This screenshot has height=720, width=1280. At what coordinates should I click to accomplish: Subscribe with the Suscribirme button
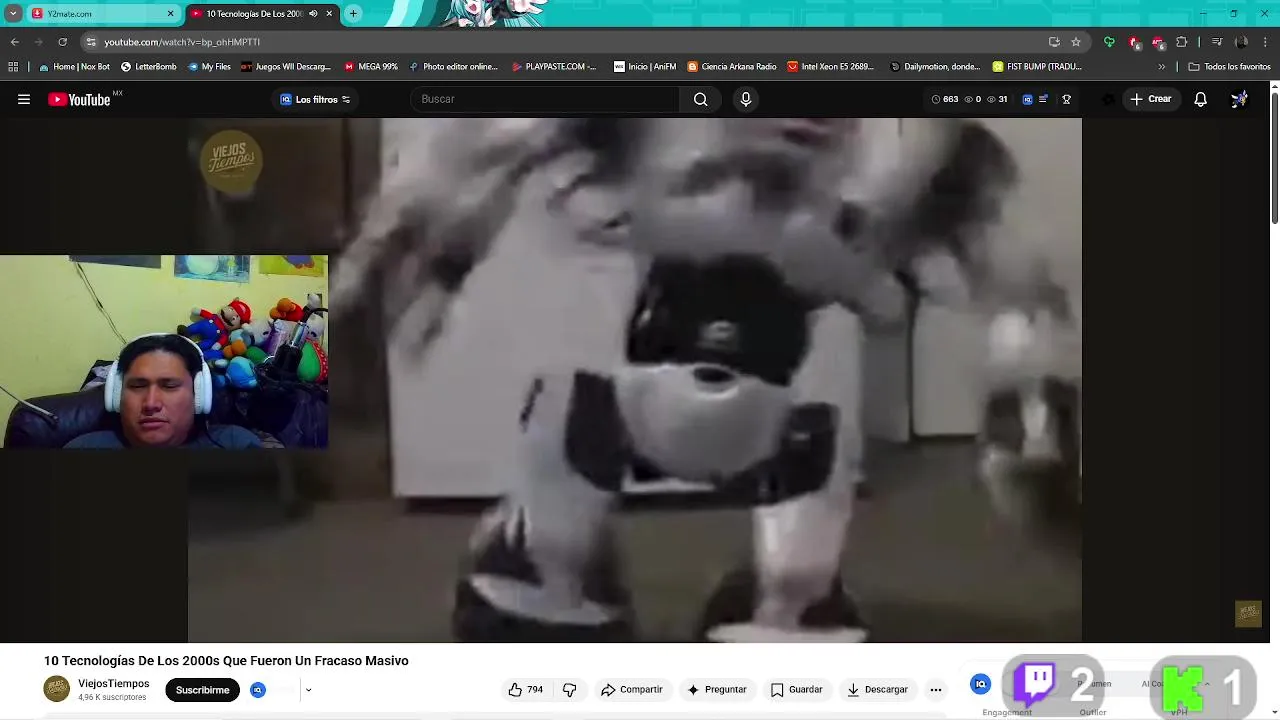click(x=202, y=690)
